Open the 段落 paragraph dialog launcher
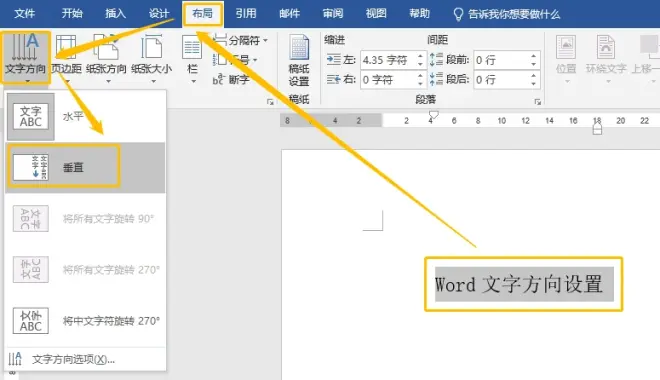 (538, 101)
